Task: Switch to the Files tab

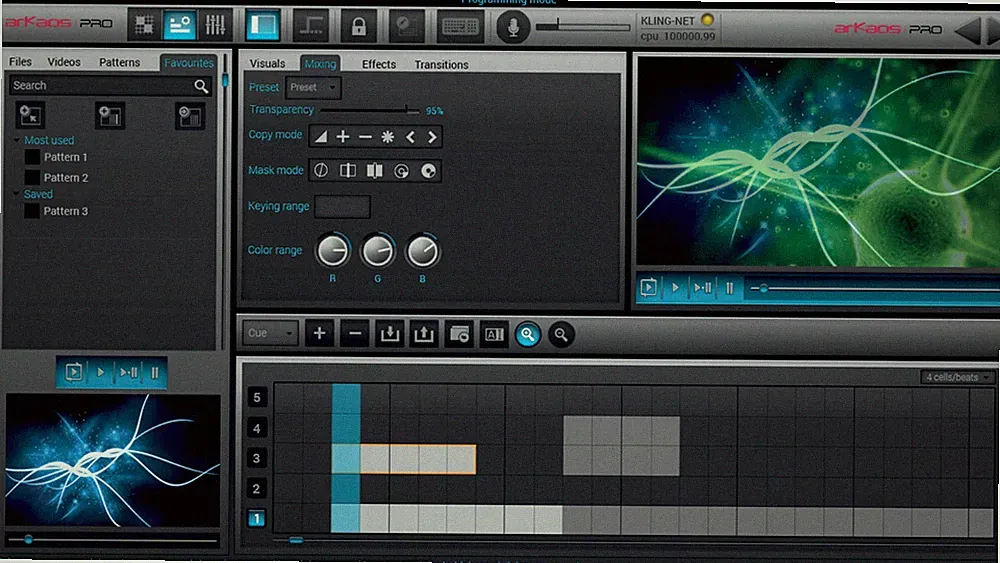Action: (x=20, y=62)
